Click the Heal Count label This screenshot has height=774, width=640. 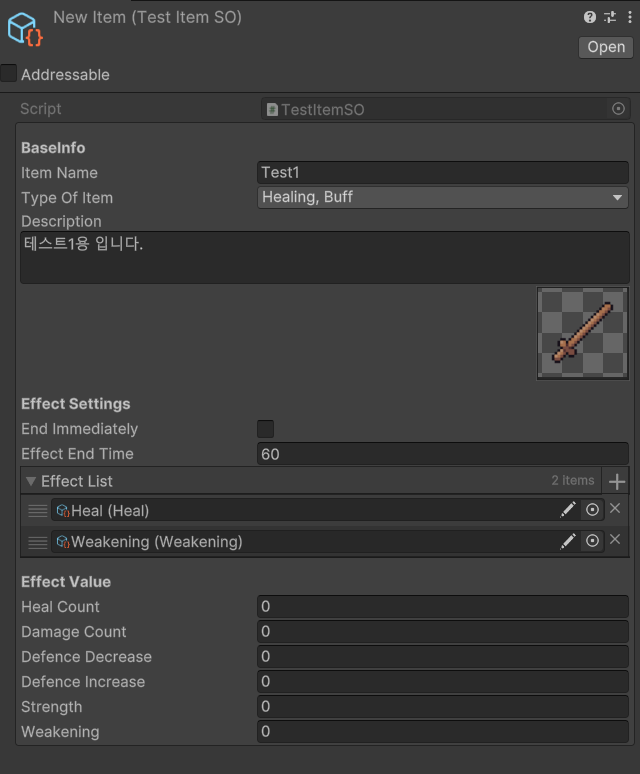coord(60,607)
